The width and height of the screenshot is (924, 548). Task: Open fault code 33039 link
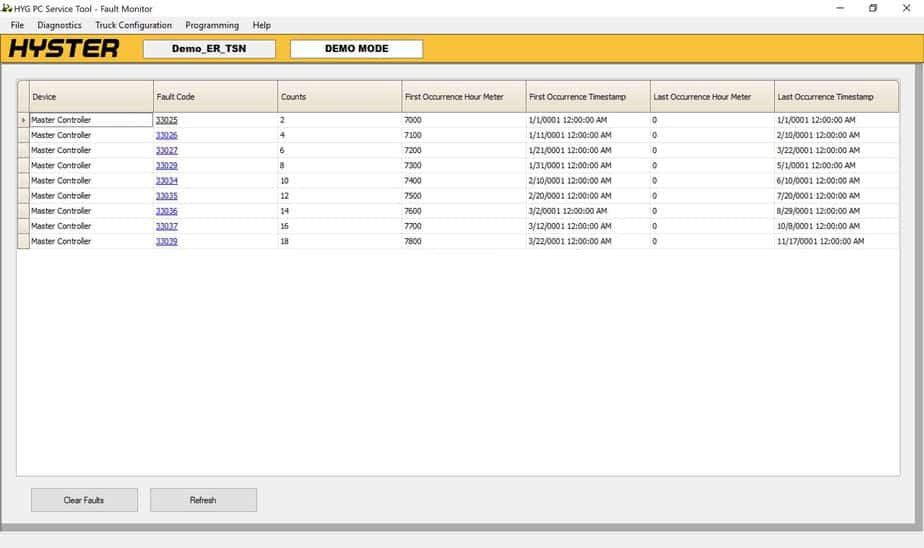(167, 241)
